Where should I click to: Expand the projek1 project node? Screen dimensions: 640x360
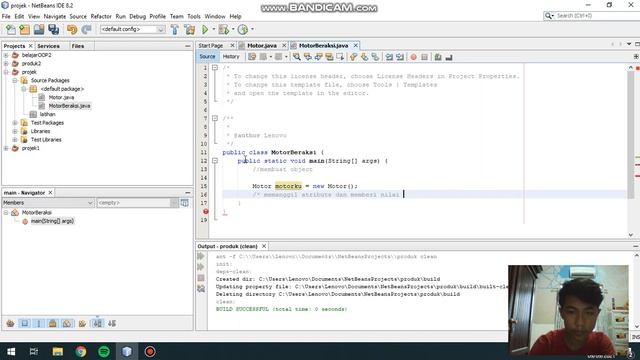[6, 148]
